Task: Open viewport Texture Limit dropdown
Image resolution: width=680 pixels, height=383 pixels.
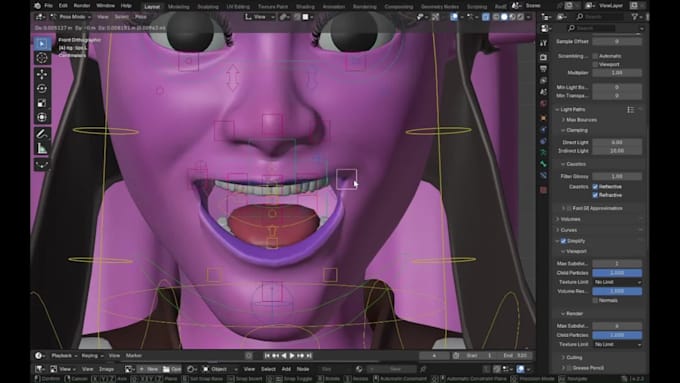Action: pos(617,282)
